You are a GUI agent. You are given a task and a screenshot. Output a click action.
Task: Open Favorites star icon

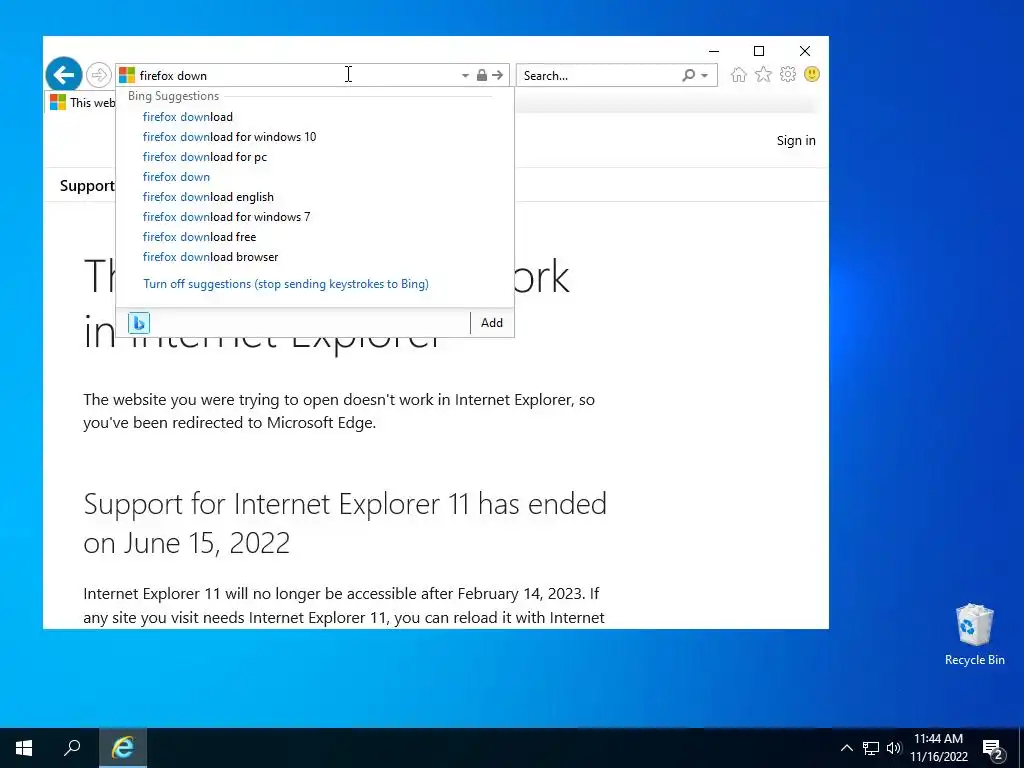pyautogui.click(x=763, y=74)
